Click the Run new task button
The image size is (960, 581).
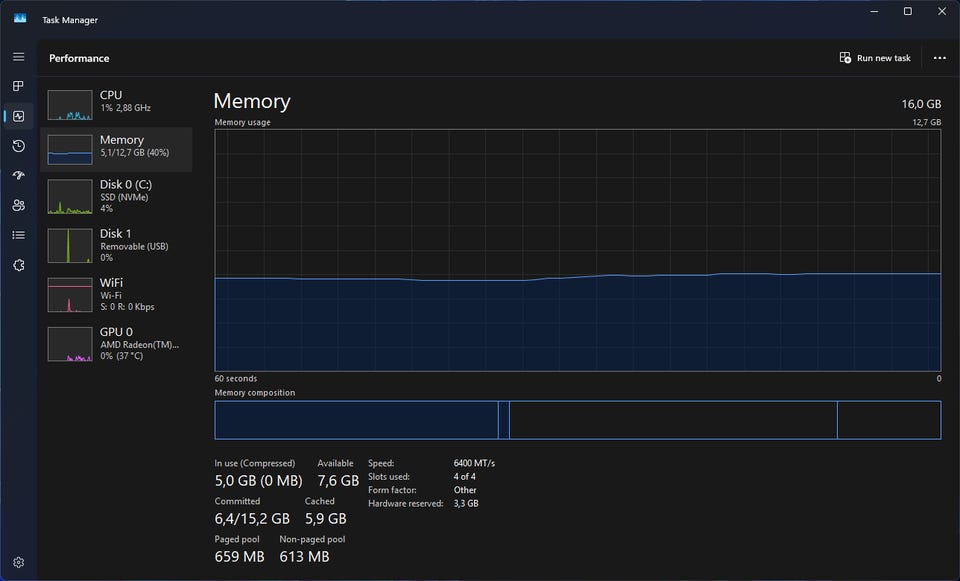pyautogui.click(x=875, y=58)
